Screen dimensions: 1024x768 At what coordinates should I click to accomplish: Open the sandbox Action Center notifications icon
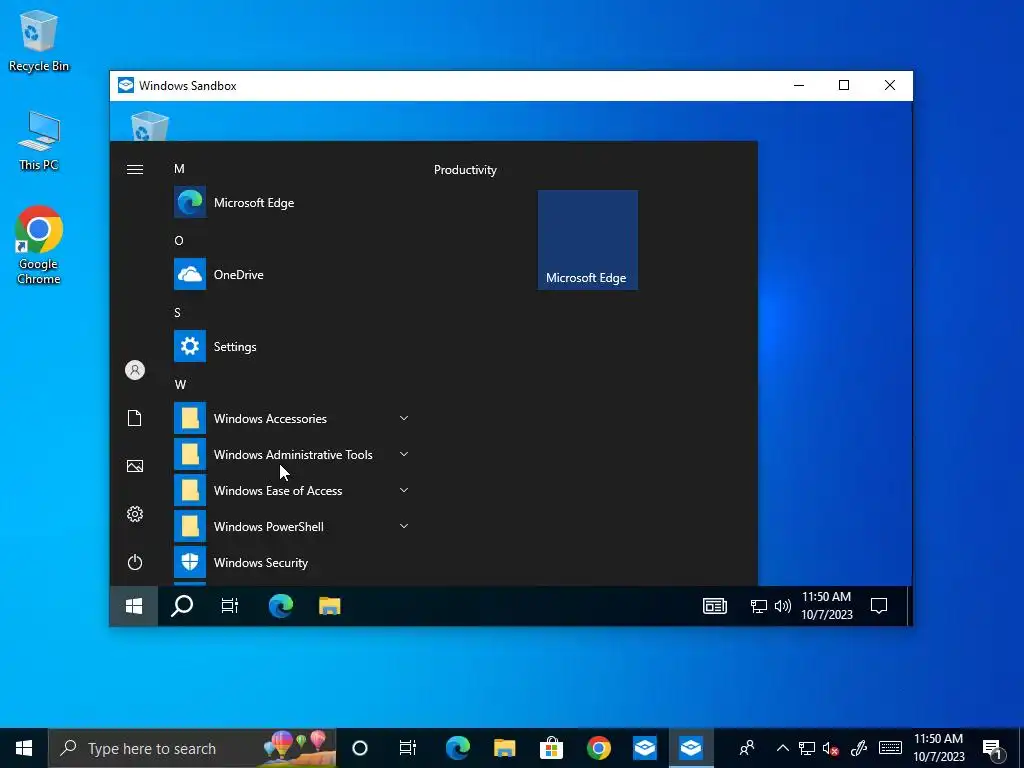click(879, 606)
